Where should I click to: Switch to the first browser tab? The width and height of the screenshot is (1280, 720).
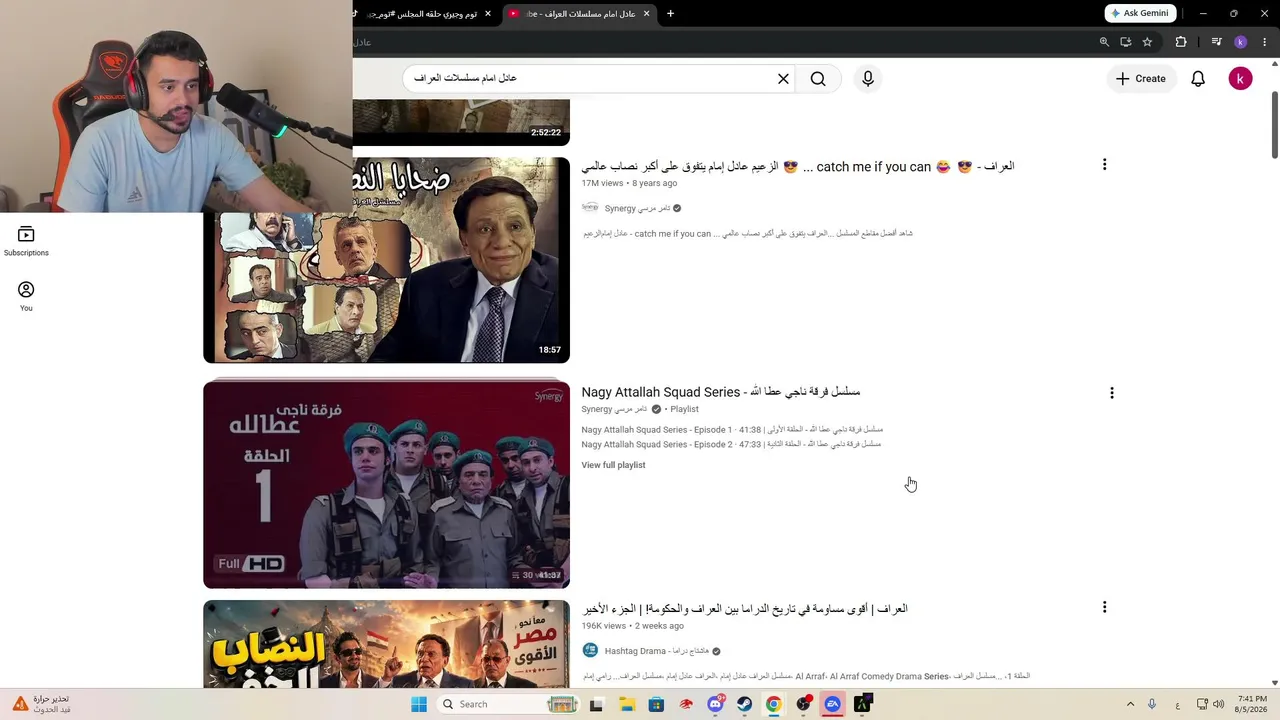point(425,14)
